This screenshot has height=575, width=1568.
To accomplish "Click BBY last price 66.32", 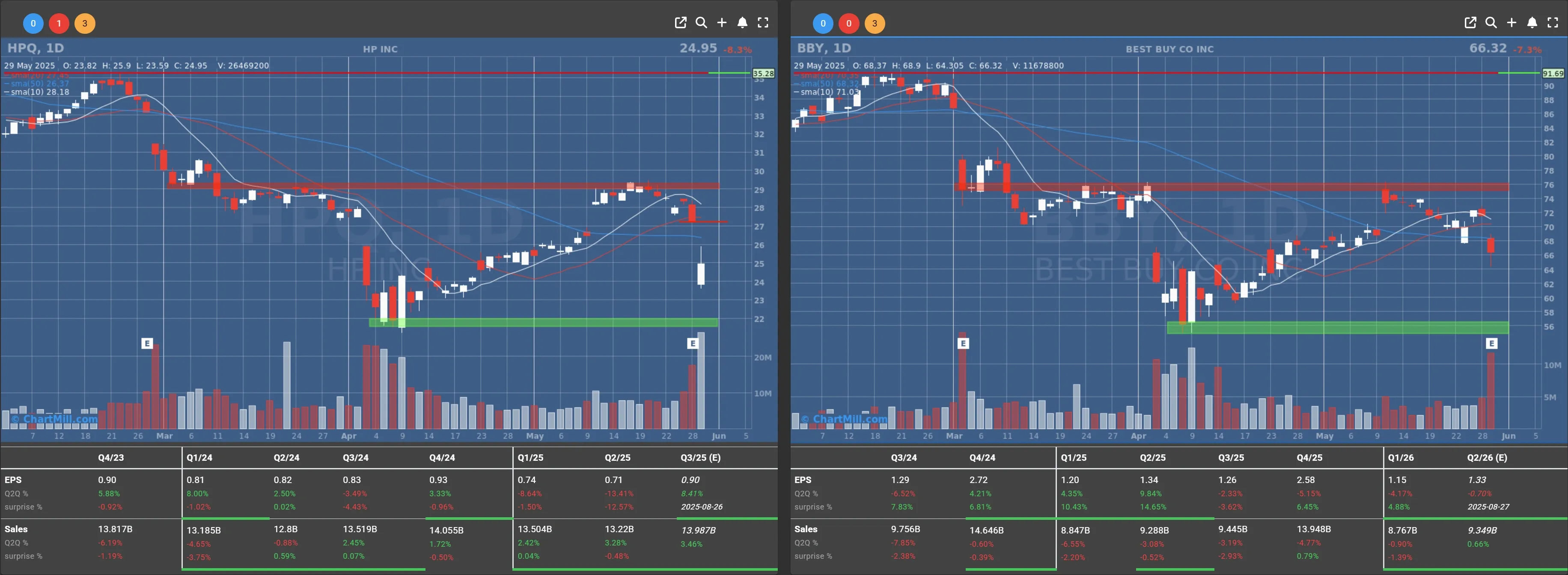I will pyautogui.click(x=1488, y=48).
